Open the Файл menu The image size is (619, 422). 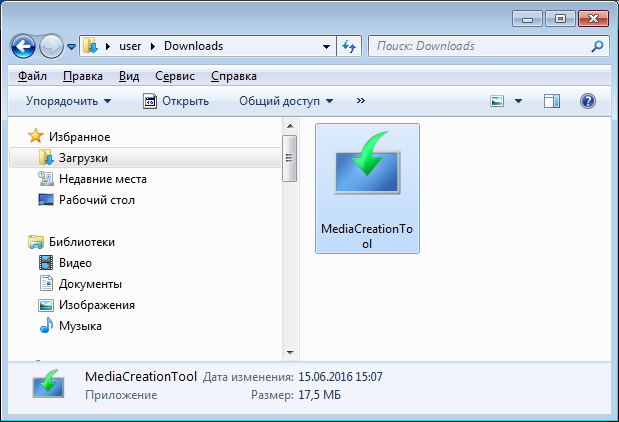click(32, 76)
